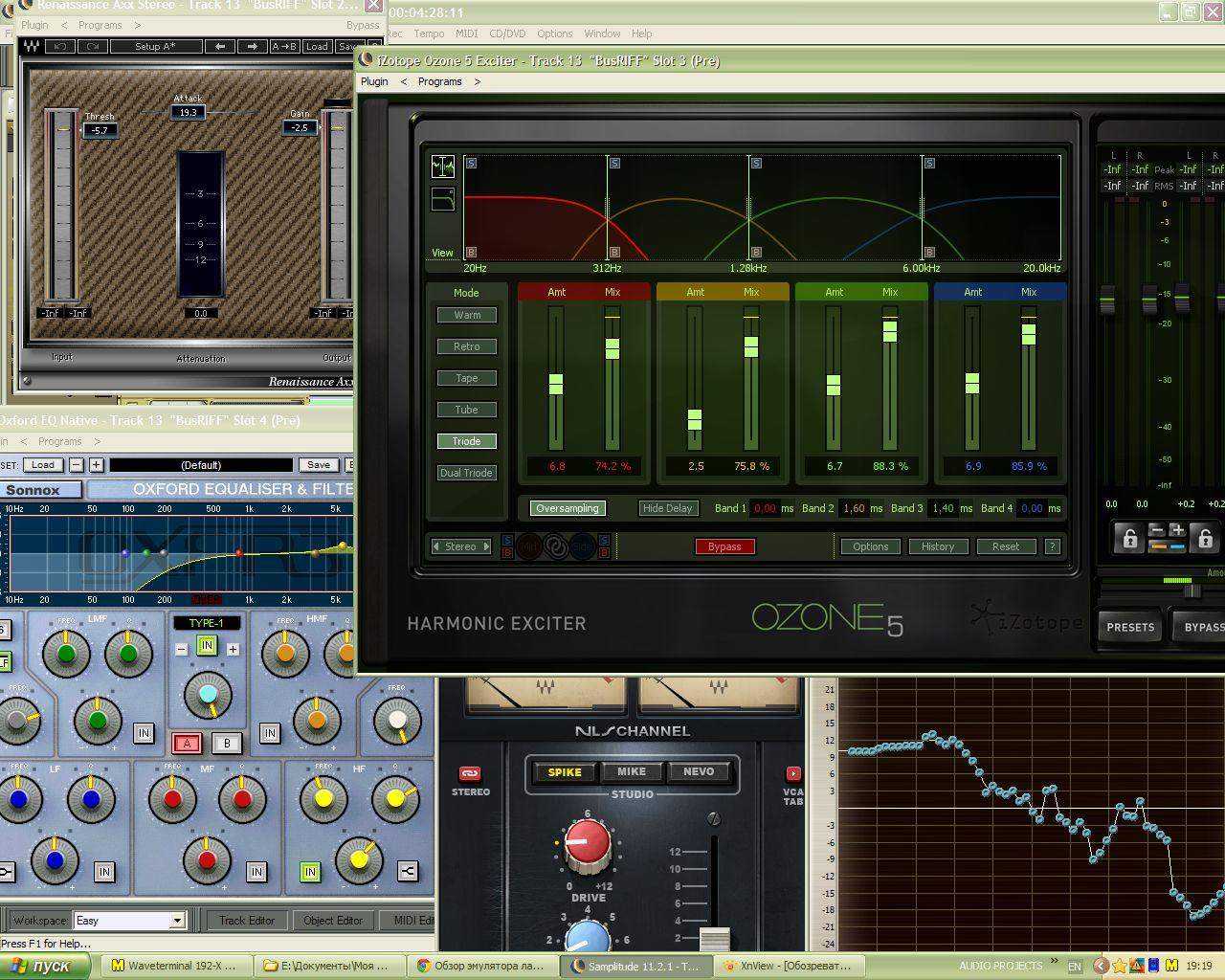
Task: Click the HF shelf shape icon in Oxford EQ
Action: [x=408, y=871]
